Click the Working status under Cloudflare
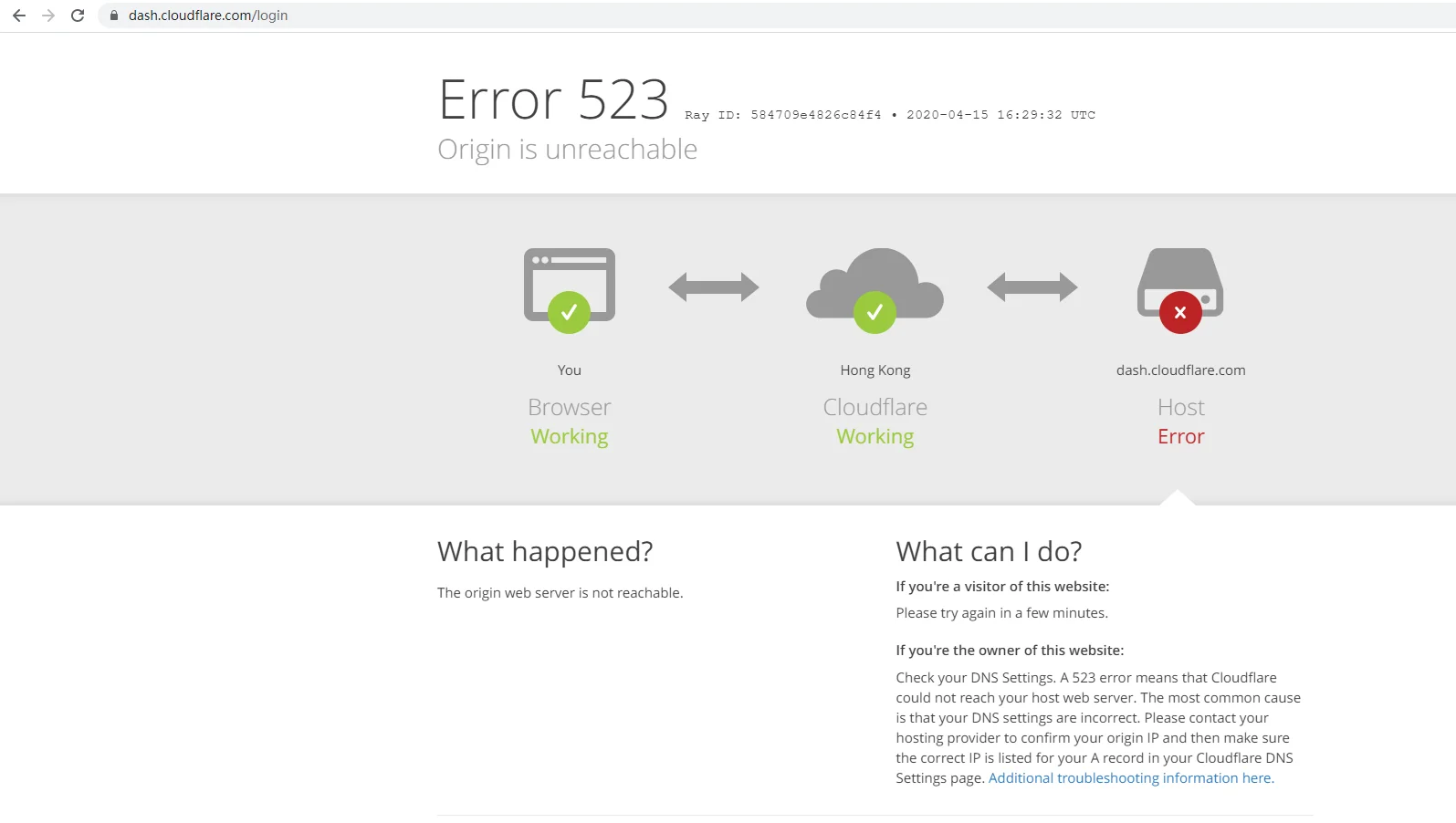1456x823 pixels. [875, 437]
